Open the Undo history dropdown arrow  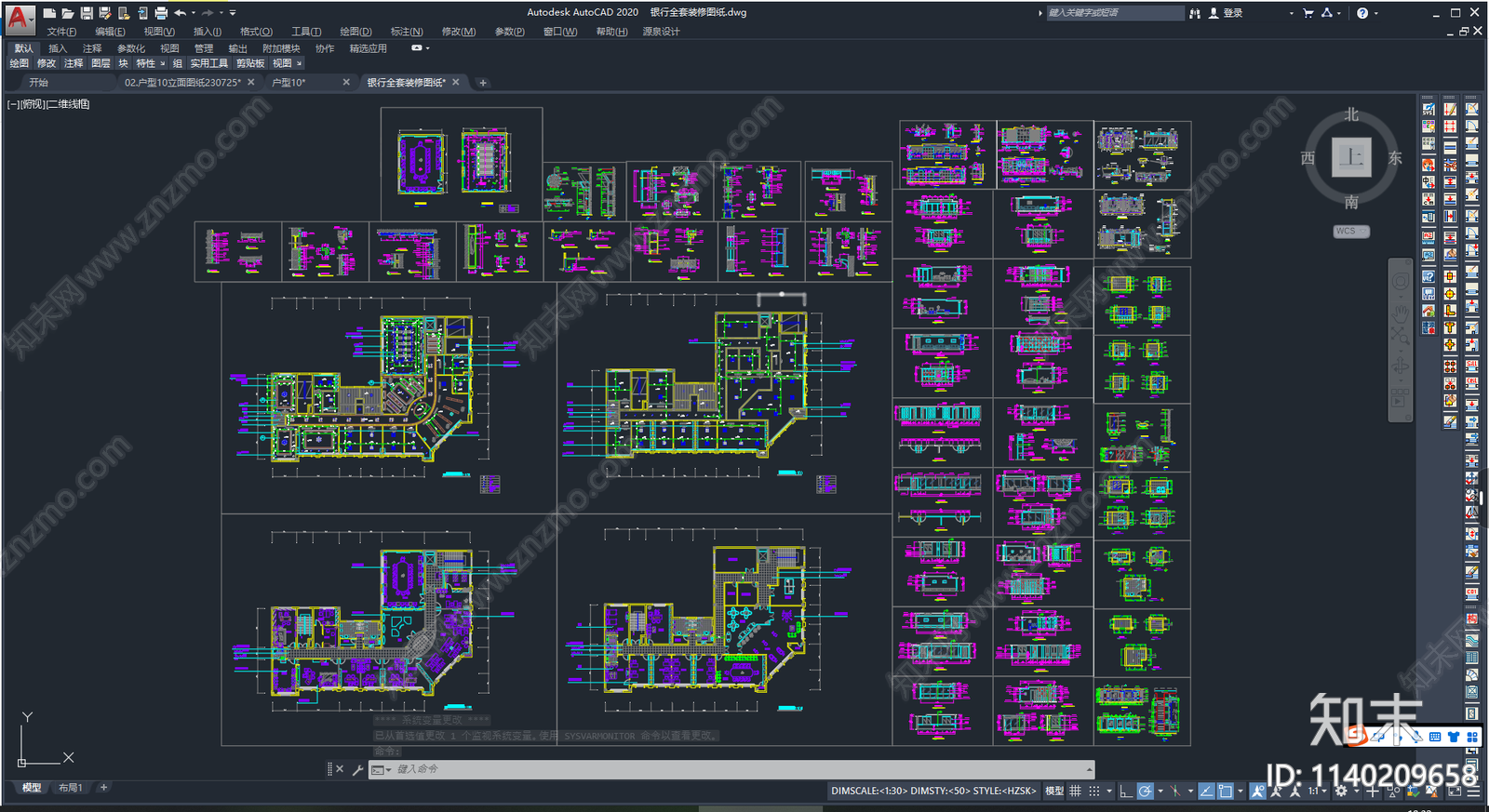tap(193, 13)
